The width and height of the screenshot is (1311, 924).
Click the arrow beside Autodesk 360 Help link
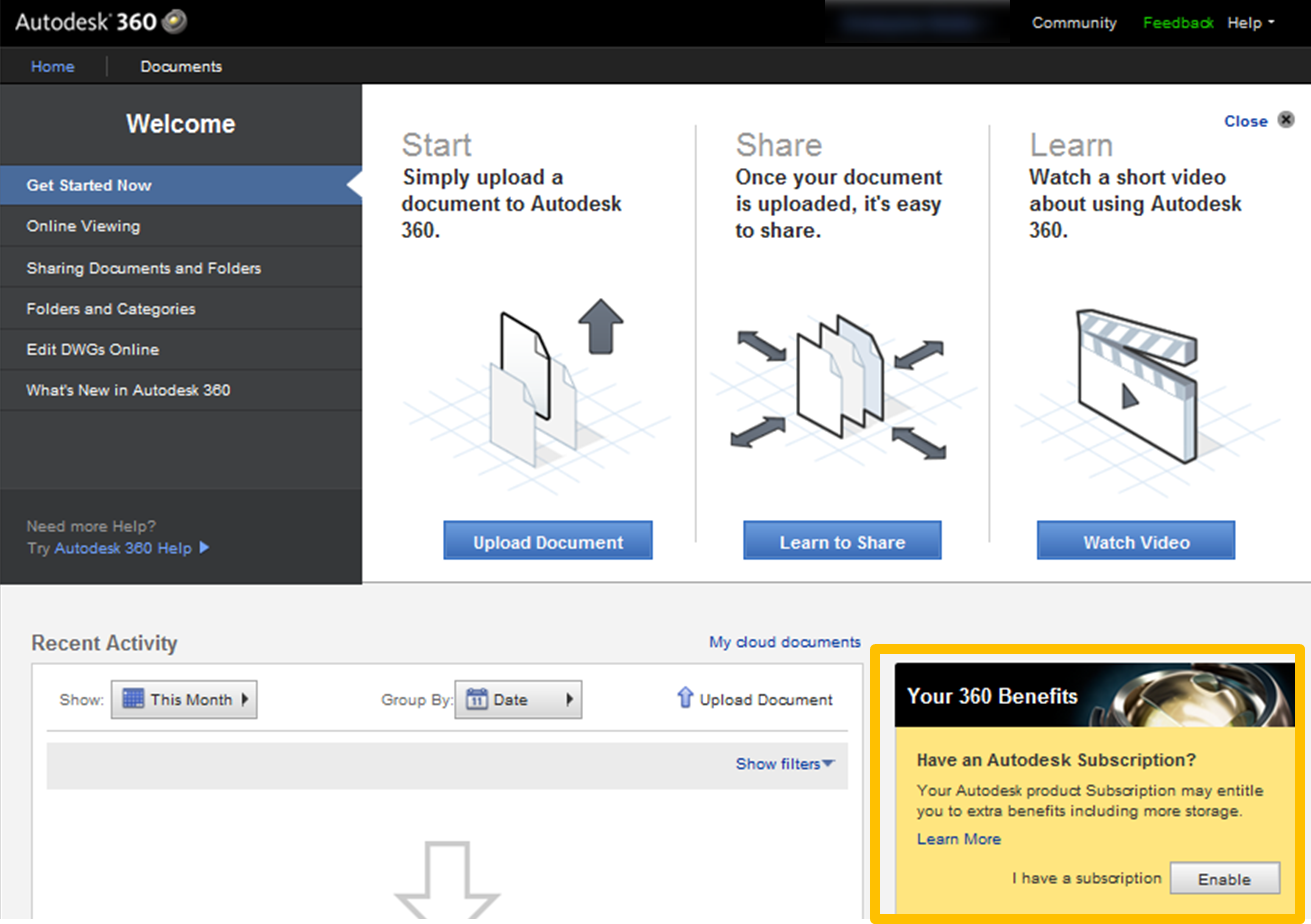point(204,547)
